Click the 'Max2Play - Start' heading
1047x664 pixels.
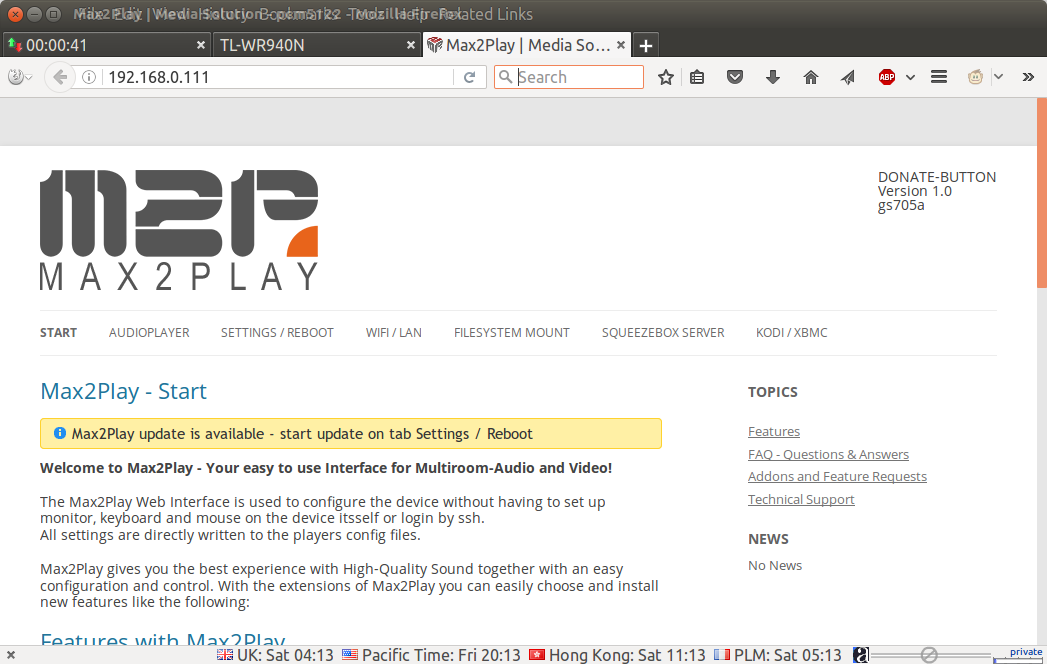coord(124,391)
